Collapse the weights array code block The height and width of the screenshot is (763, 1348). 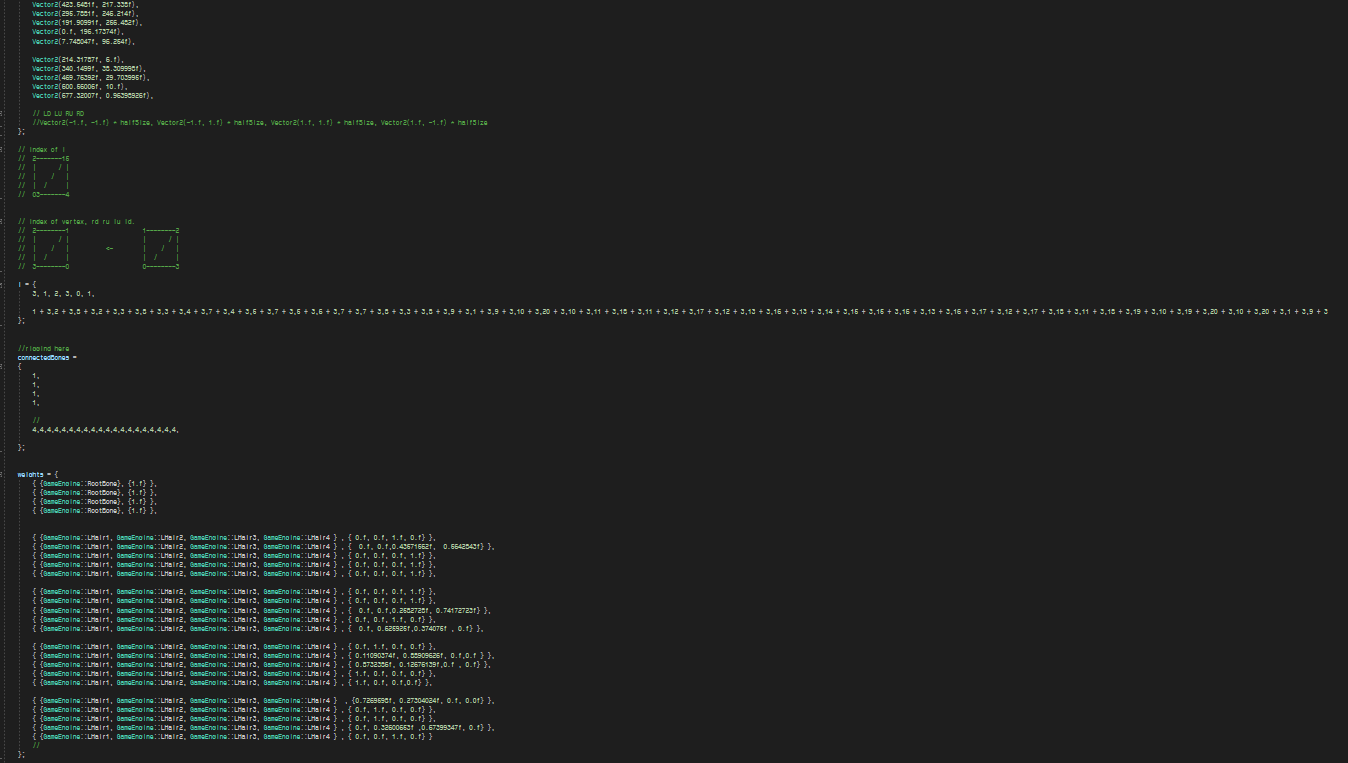click(x=7, y=474)
